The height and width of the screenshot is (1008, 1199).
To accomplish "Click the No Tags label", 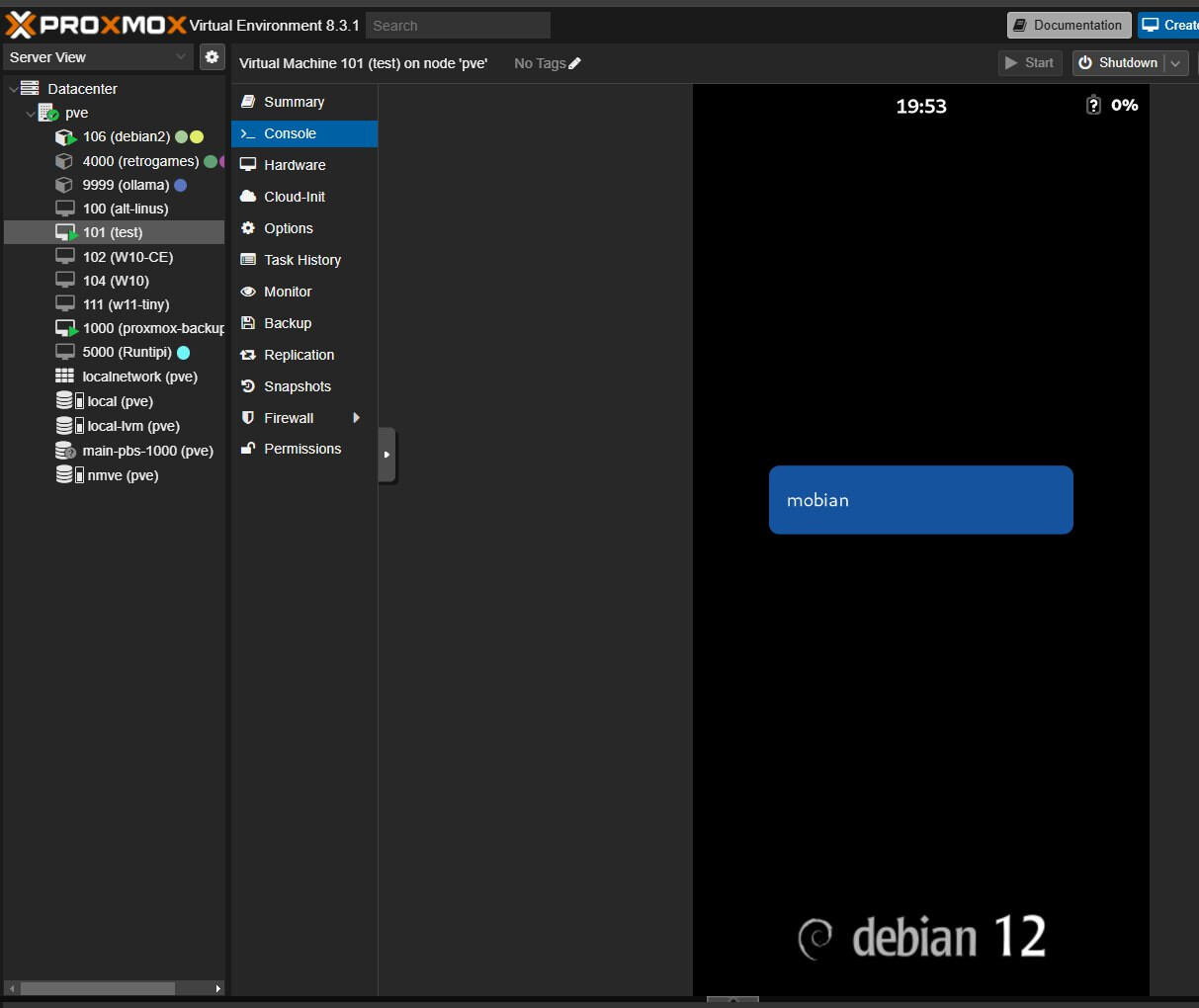I will point(540,63).
